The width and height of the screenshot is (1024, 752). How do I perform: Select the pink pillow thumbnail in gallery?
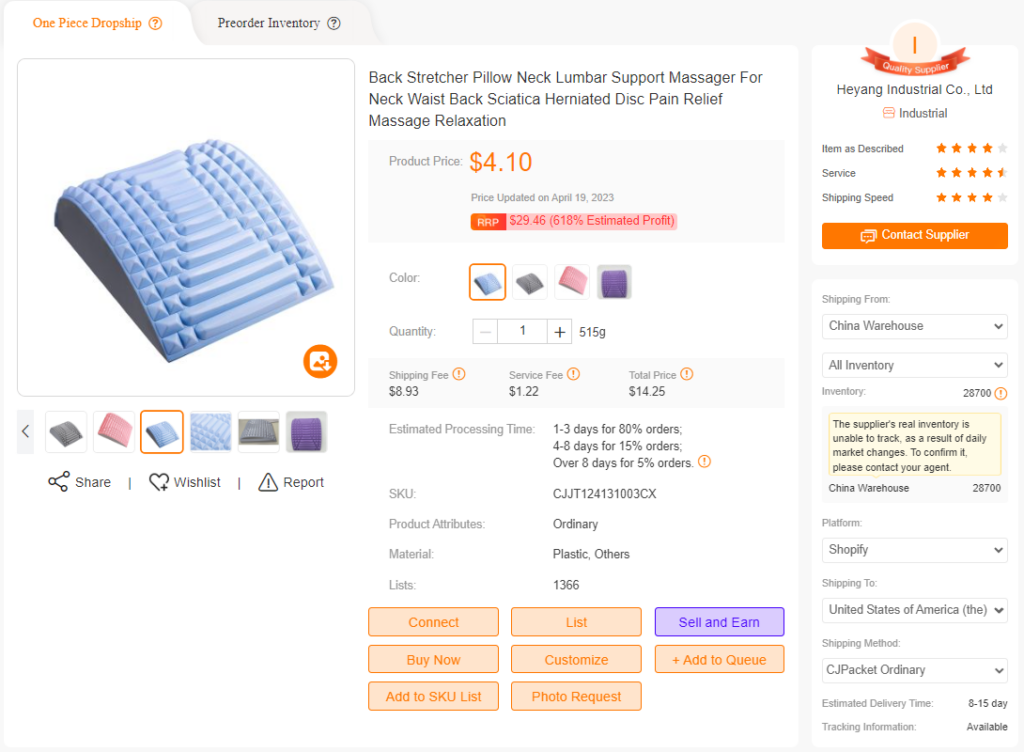114,431
